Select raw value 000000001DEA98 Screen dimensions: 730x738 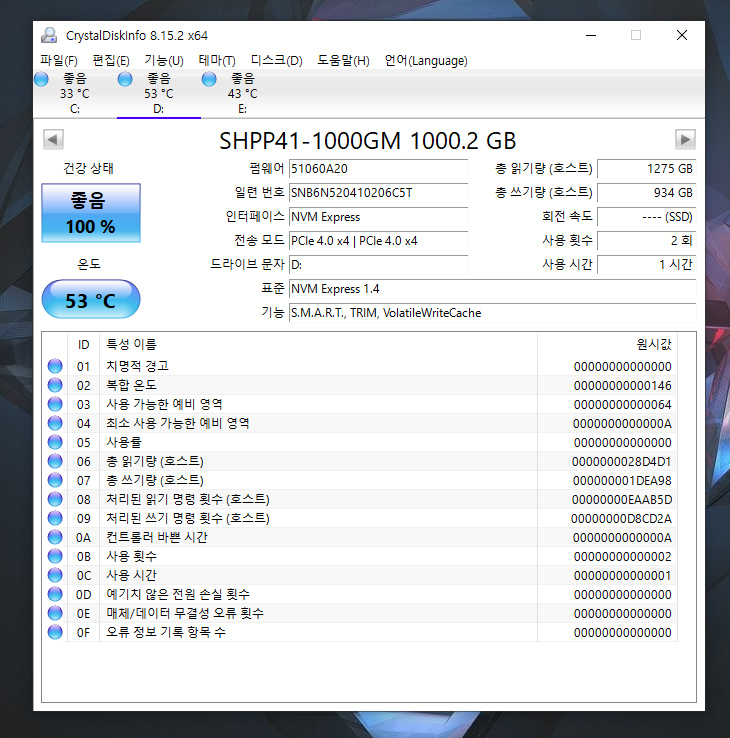(622, 481)
